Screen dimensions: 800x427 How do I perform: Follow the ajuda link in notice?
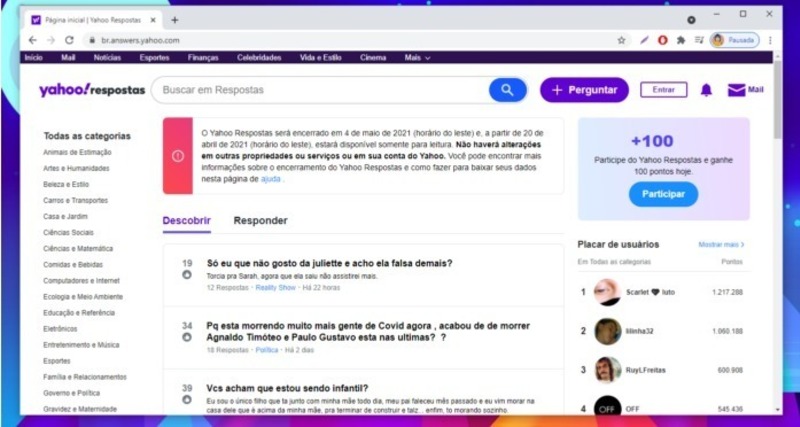pyautogui.click(x=270, y=179)
